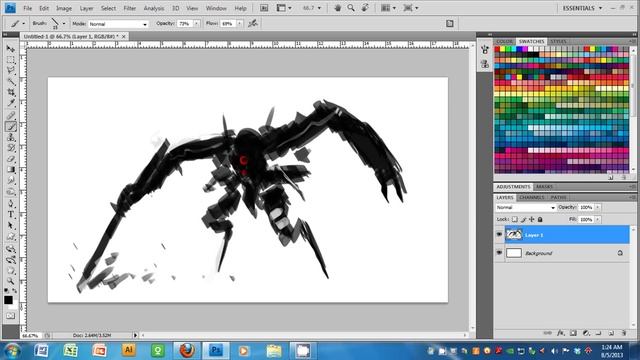Open layer blend mode dropdown
Viewport: 640px width, 360px height.
click(526, 207)
